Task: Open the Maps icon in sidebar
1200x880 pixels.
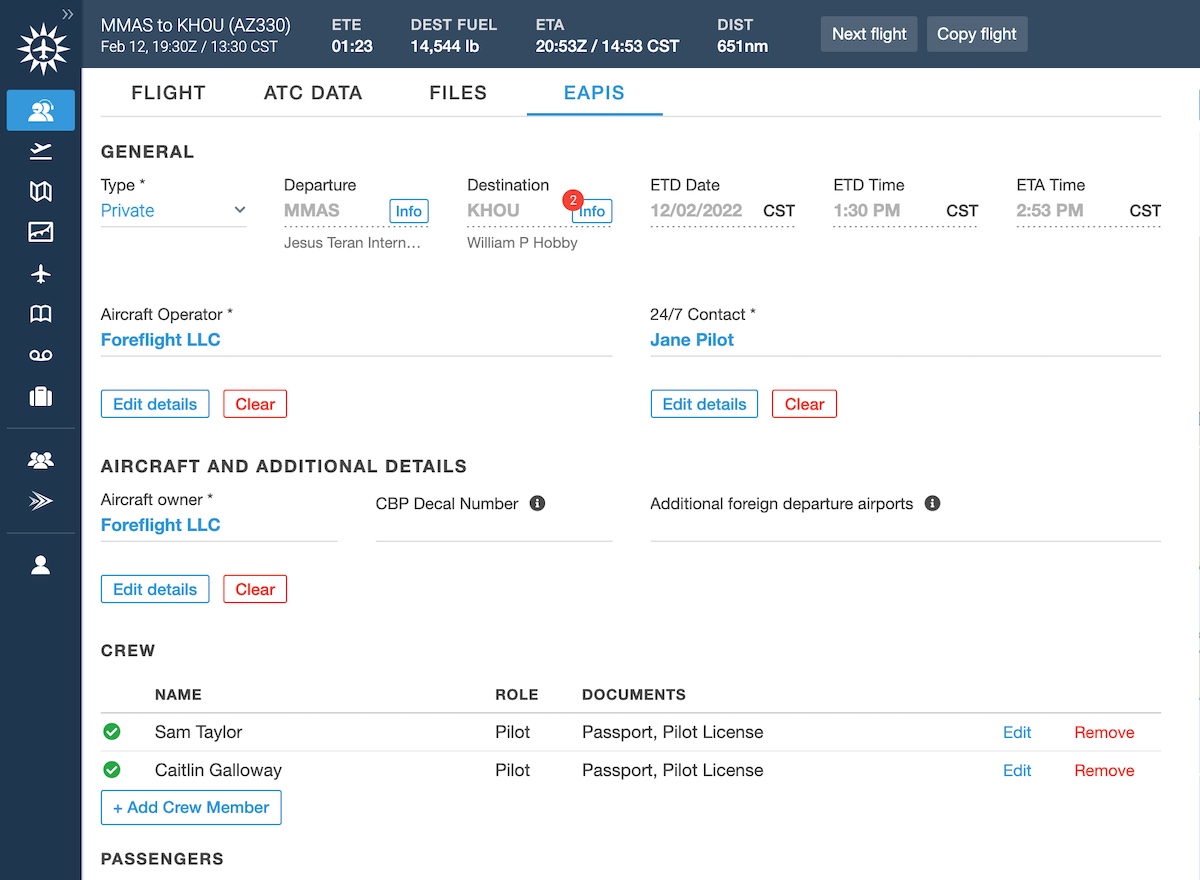Action: (40, 192)
